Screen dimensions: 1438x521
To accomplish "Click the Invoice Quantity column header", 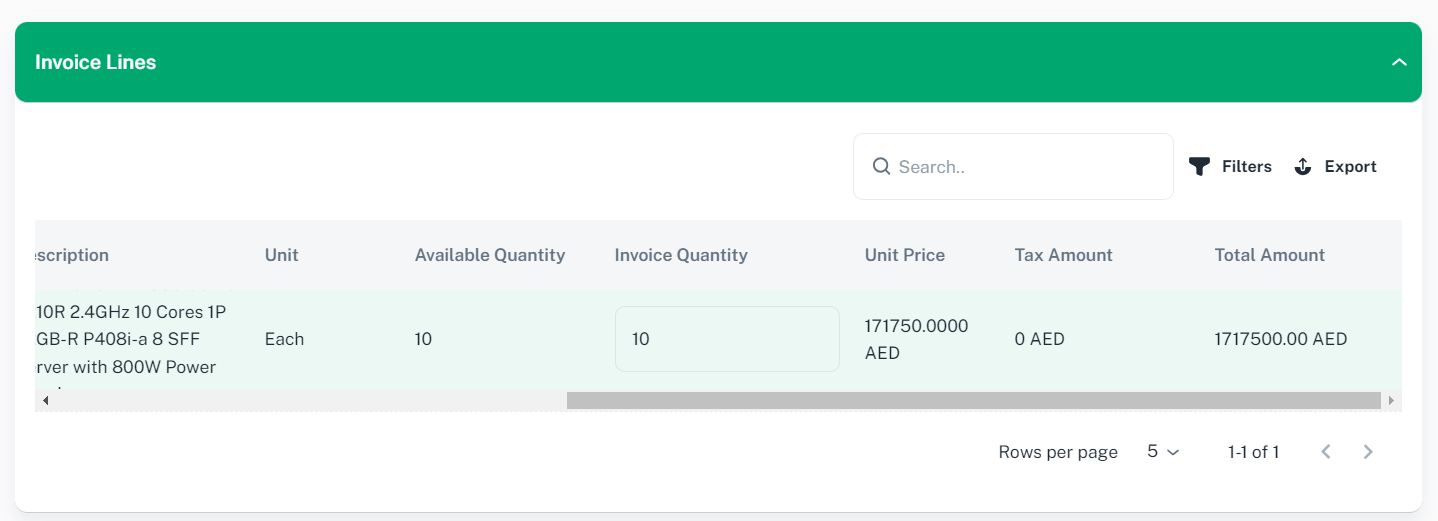I will point(681,255).
